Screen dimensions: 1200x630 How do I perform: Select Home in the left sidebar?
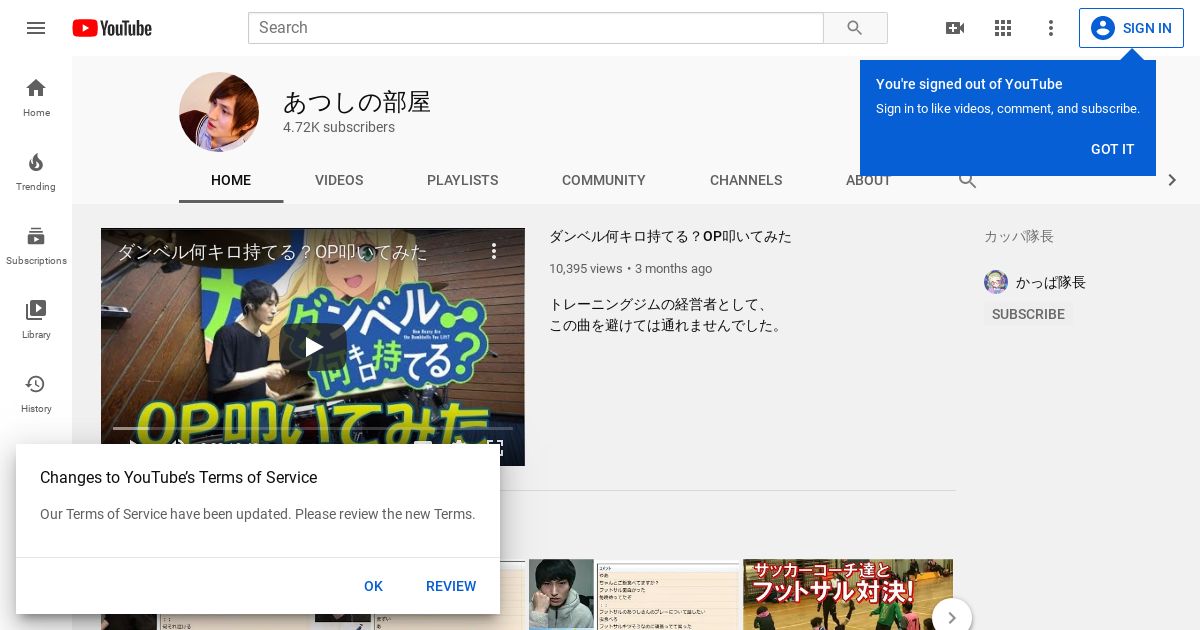(x=36, y=97)
